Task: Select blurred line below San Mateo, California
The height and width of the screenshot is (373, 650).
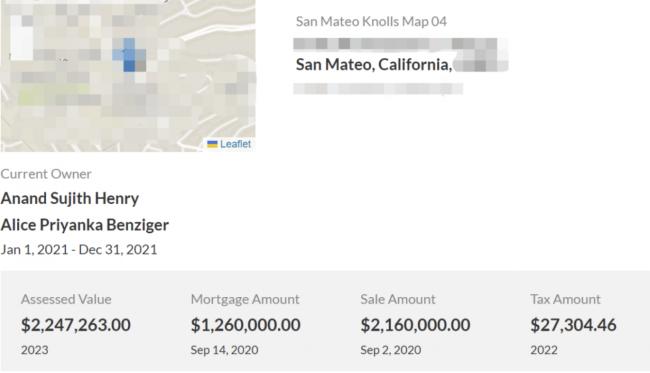Action: [x=378, y=88]
